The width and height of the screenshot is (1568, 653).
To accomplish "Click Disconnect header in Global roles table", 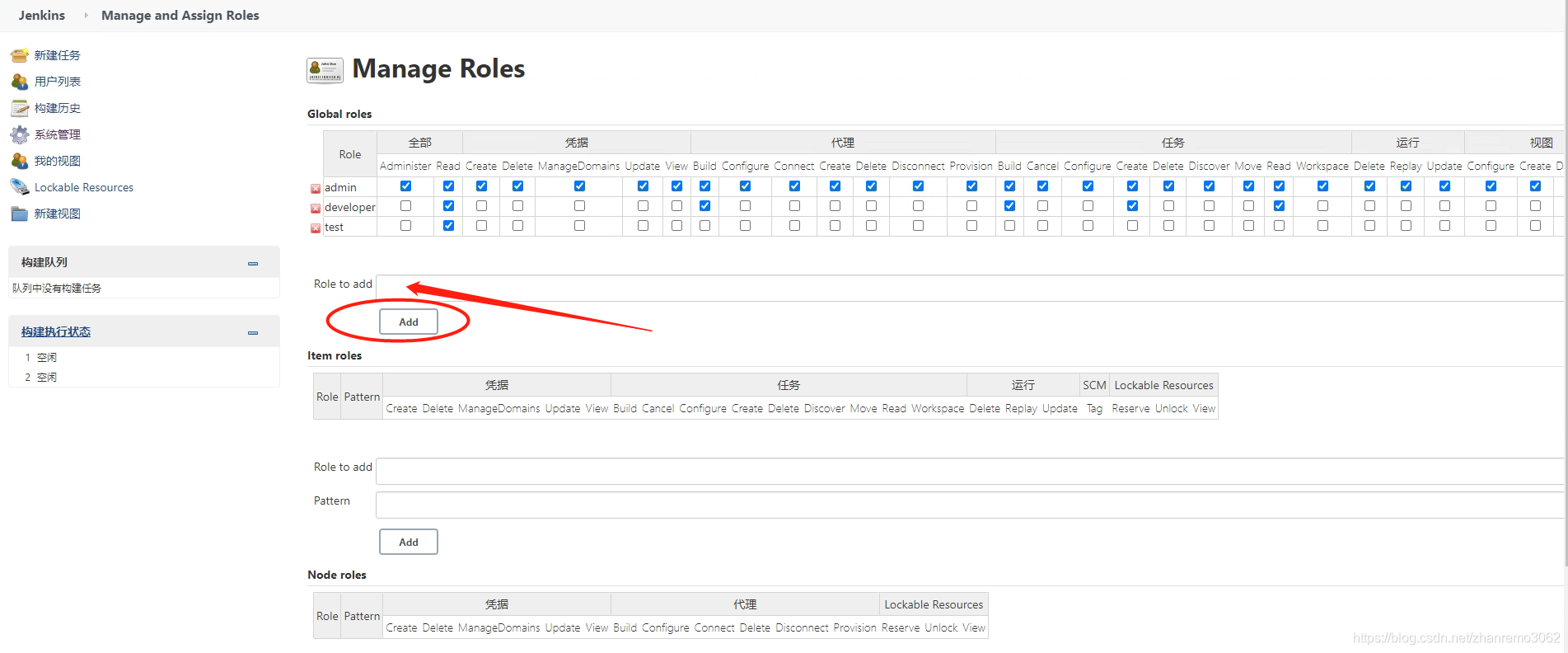I will coord(918,166).
